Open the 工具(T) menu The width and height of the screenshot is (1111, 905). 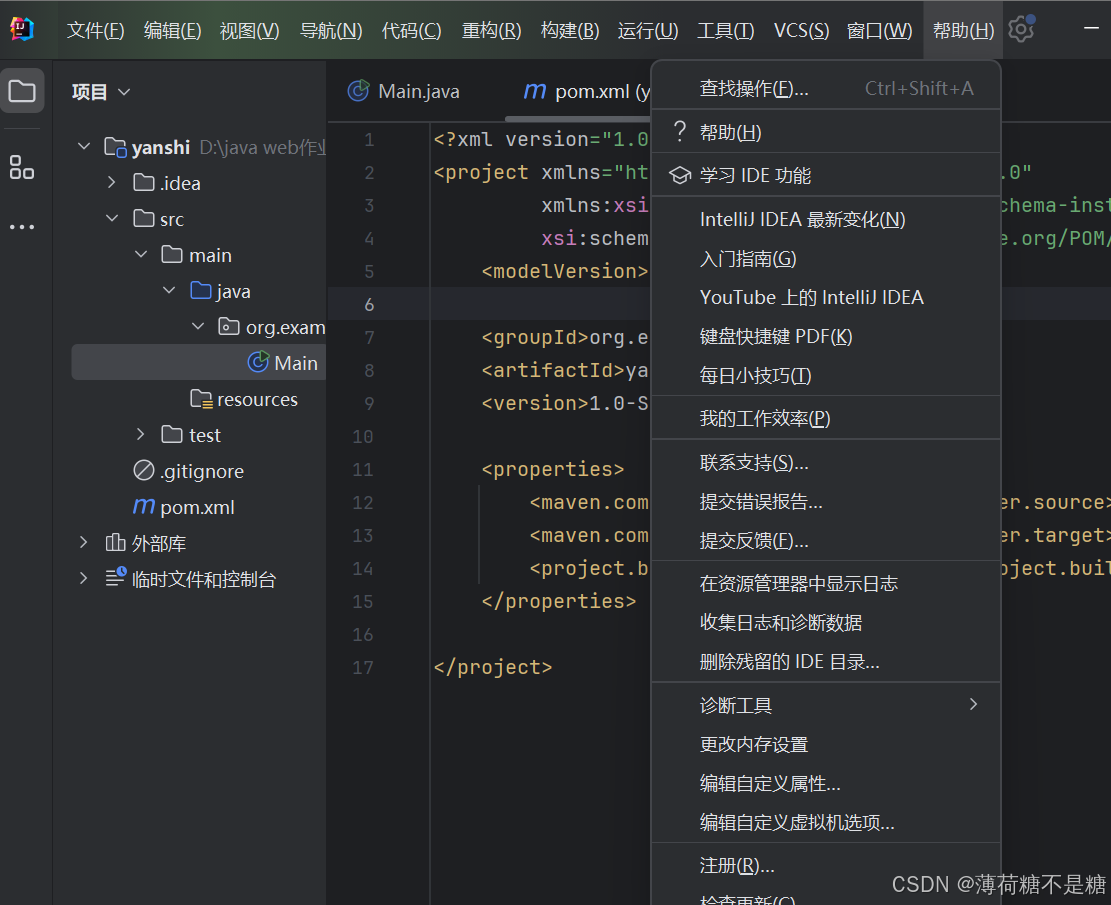(726, 30)
